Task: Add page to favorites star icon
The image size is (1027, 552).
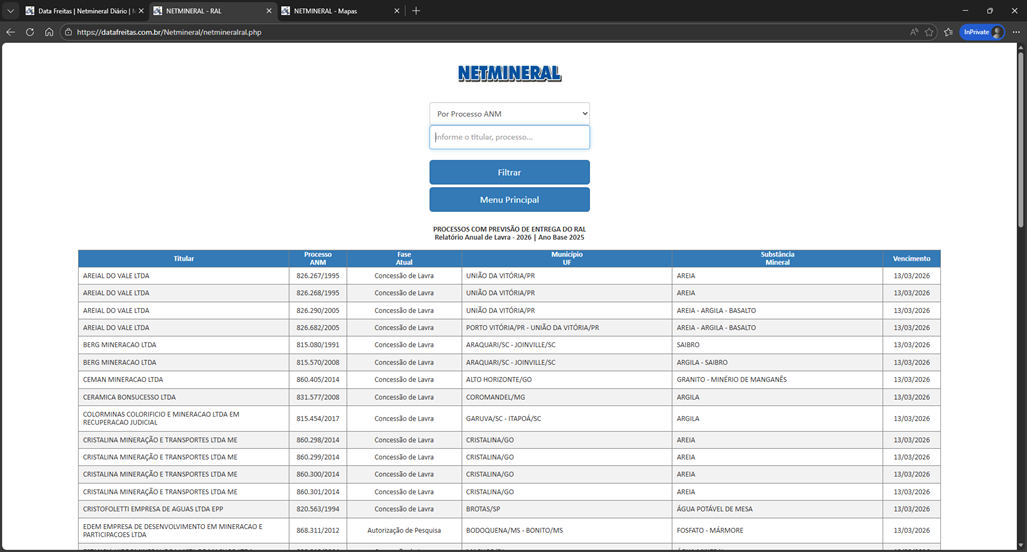Action: (x=929, y=32)
